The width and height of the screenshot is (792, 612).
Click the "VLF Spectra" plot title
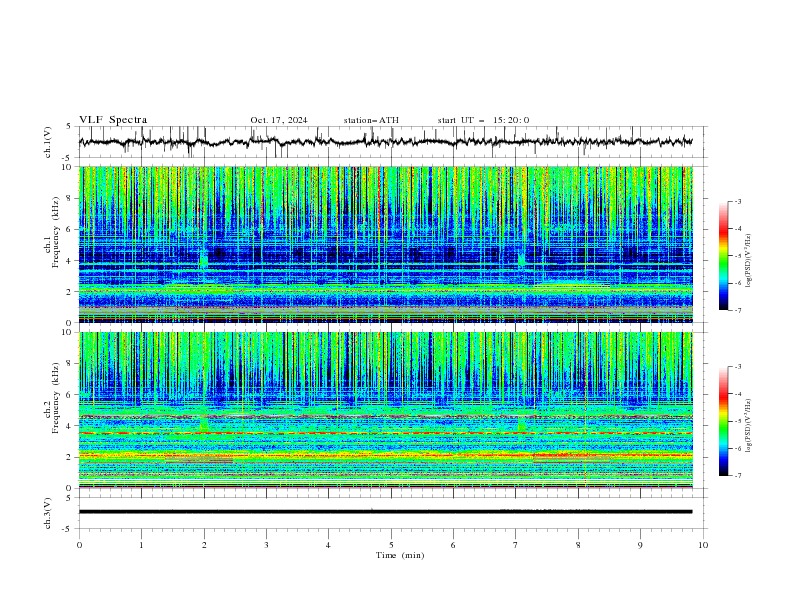tap(113, 120)
